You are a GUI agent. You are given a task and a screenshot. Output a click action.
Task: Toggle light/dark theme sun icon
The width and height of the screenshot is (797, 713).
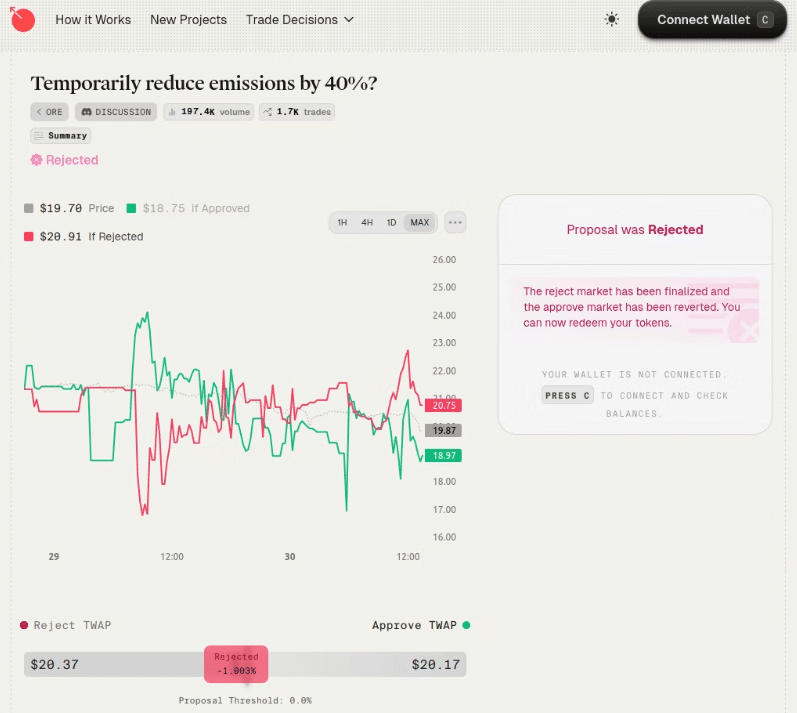point(612,20)
